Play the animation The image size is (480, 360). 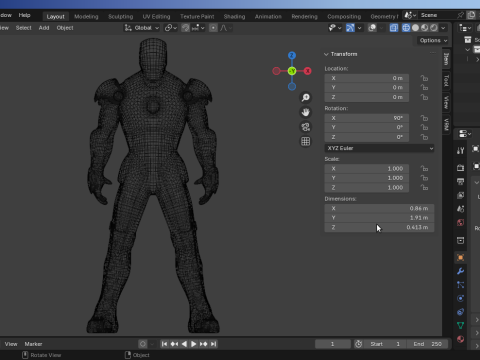[x=194, y=344]
